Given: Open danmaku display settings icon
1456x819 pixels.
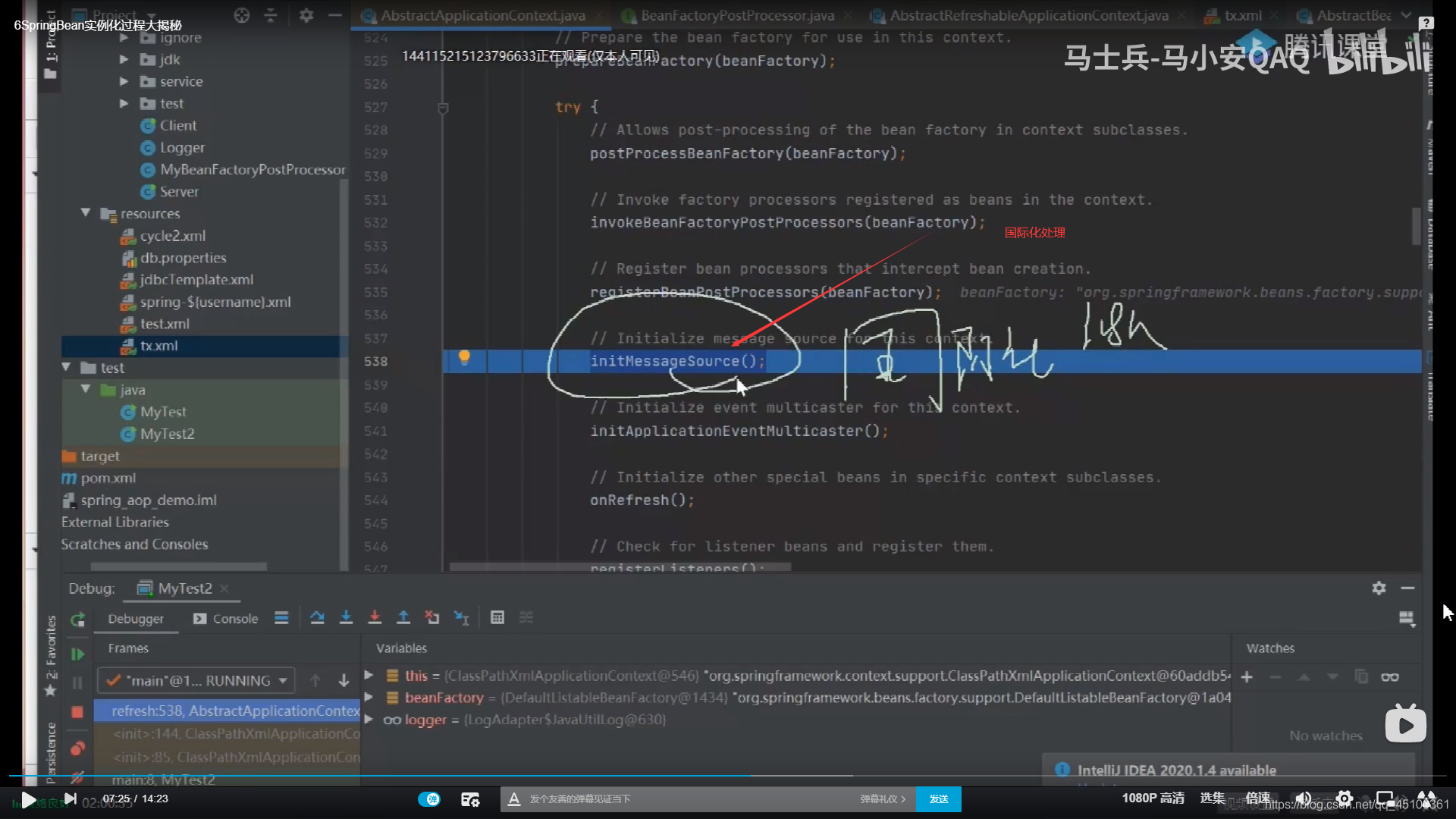Looking at the screenshot, I should coord(470,799).
